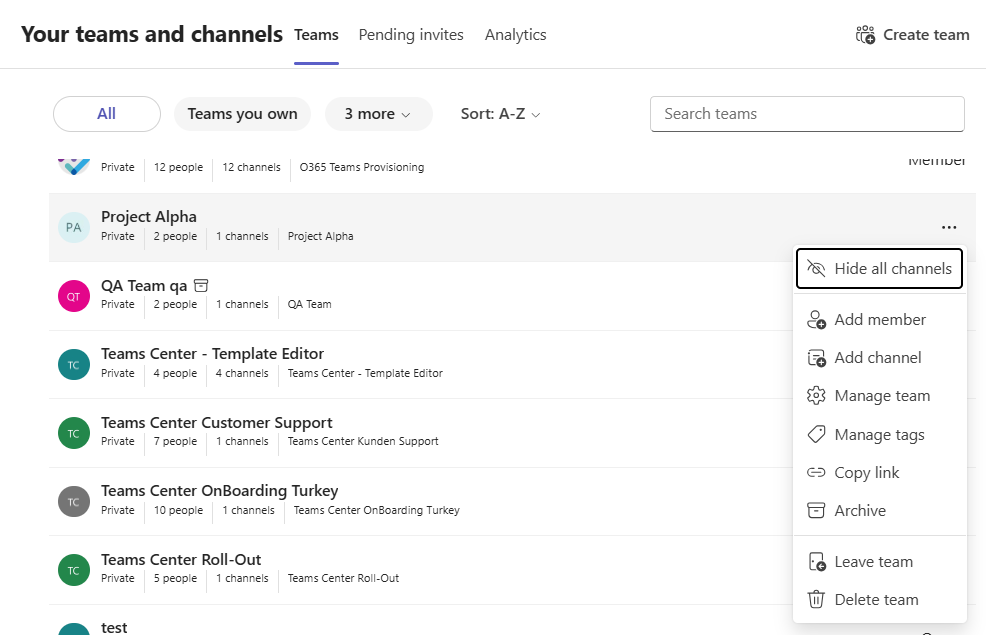Open the test team name
This screenshot has height=635, width=986.
(x=114, y=627)
